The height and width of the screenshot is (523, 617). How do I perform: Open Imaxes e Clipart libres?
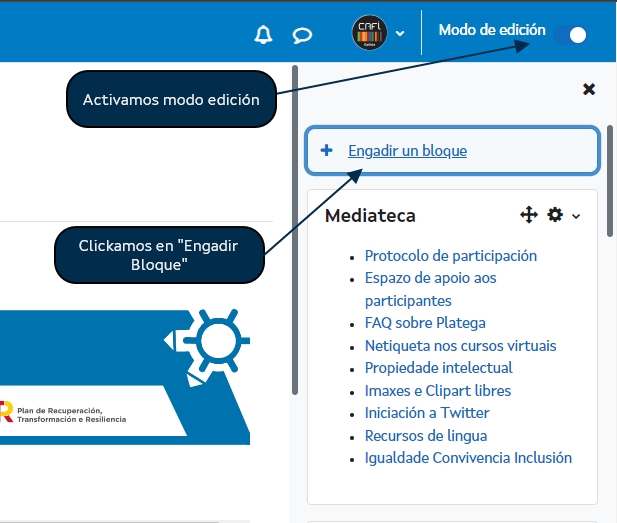click(x=437, y=391)
